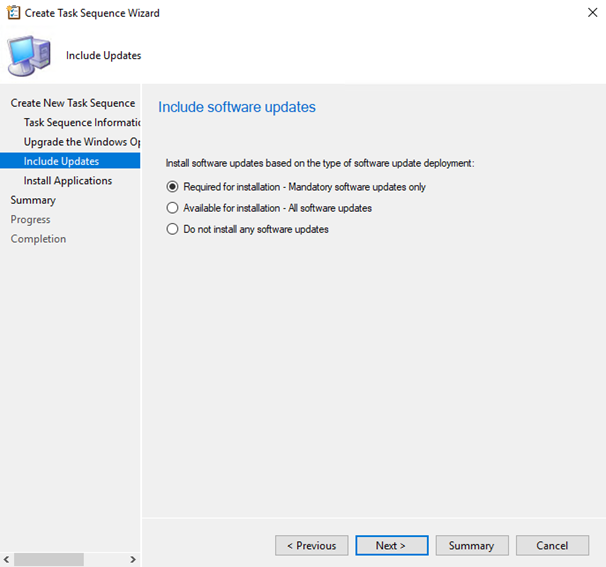
Task: Open the Create New Task Sequence step
Action: click(x=73, y=103)
